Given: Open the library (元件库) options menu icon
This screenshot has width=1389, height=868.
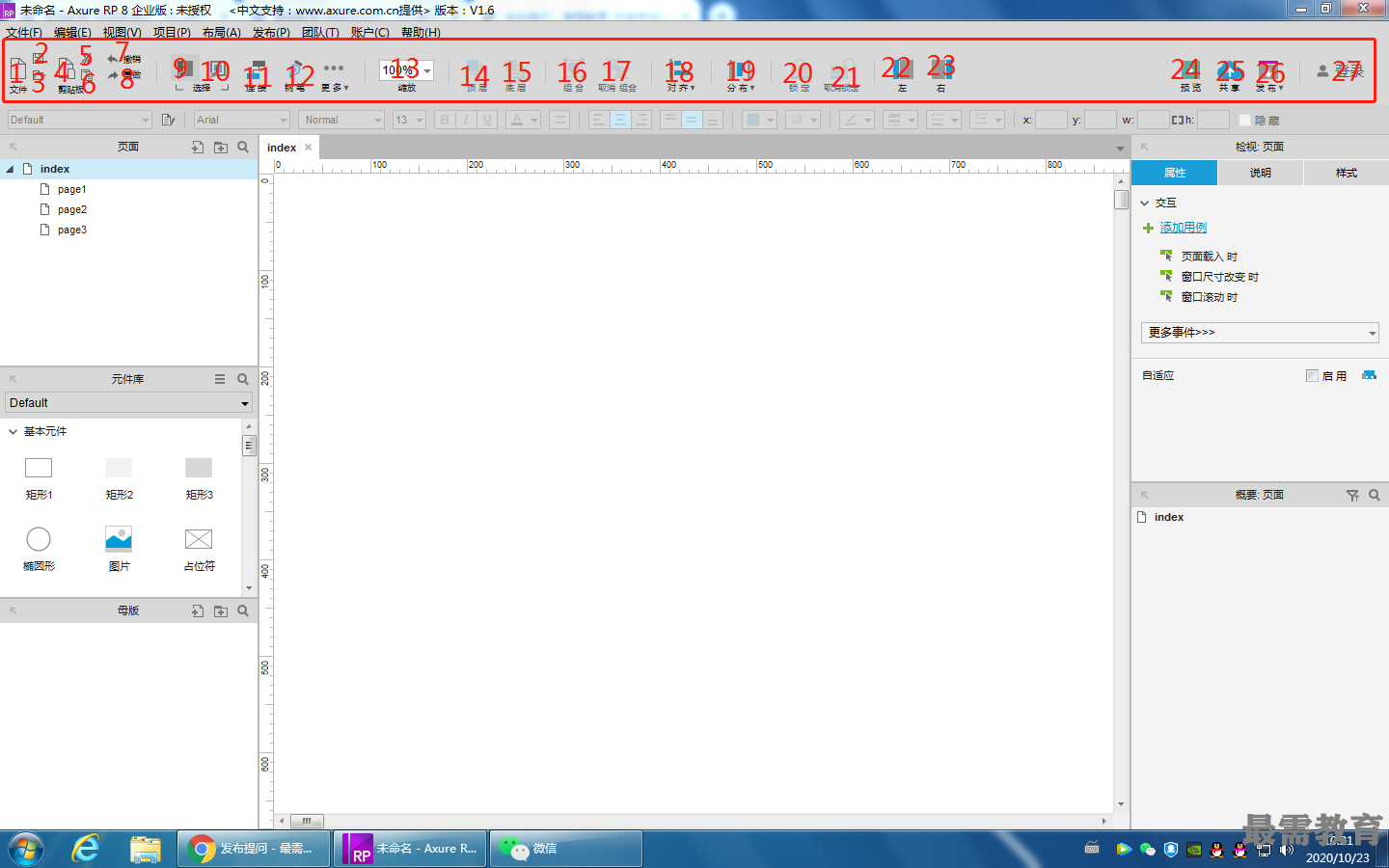Looking at the screenshot, I should [x=220, y=379].
